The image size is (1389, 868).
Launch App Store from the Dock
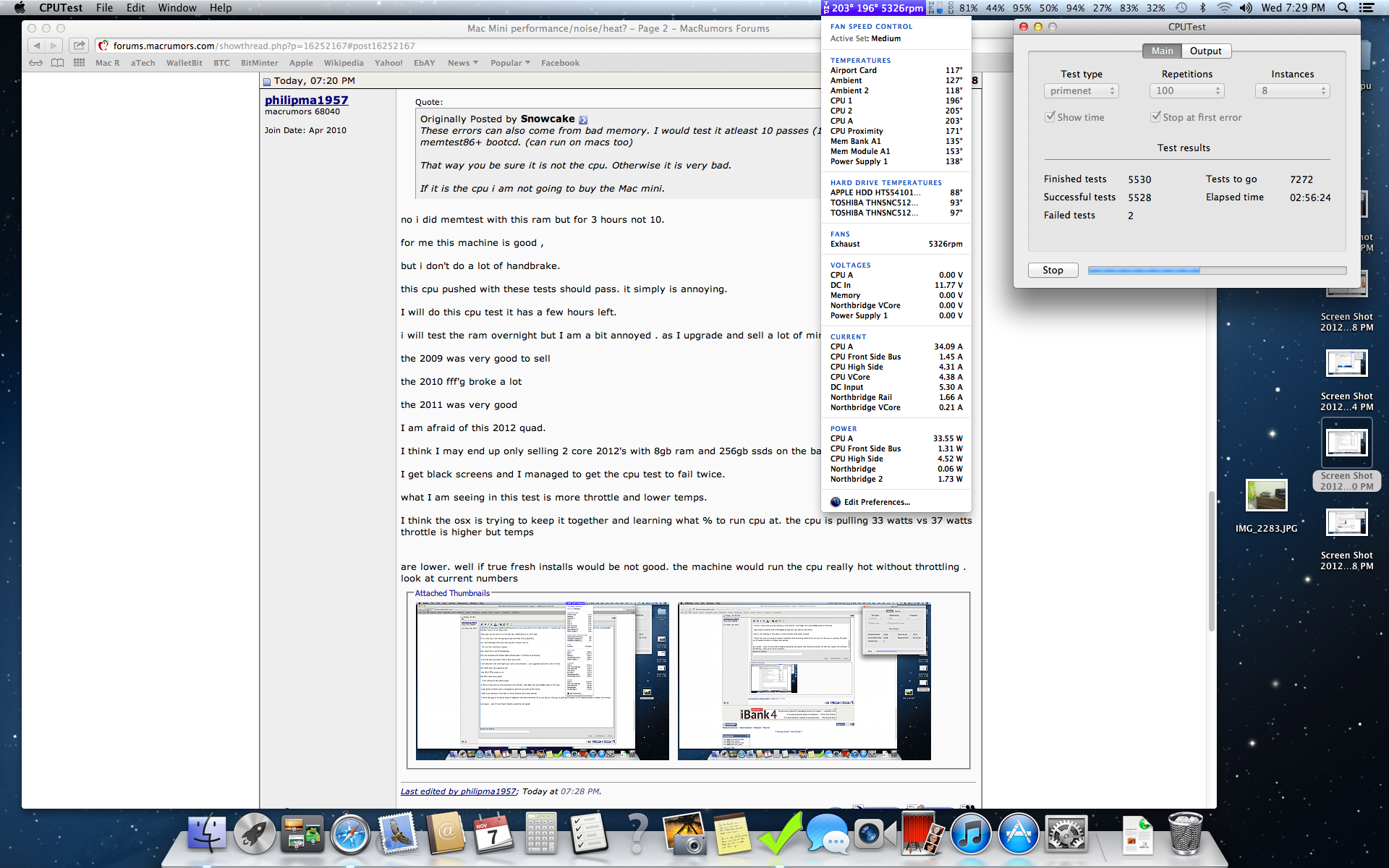1018,834
